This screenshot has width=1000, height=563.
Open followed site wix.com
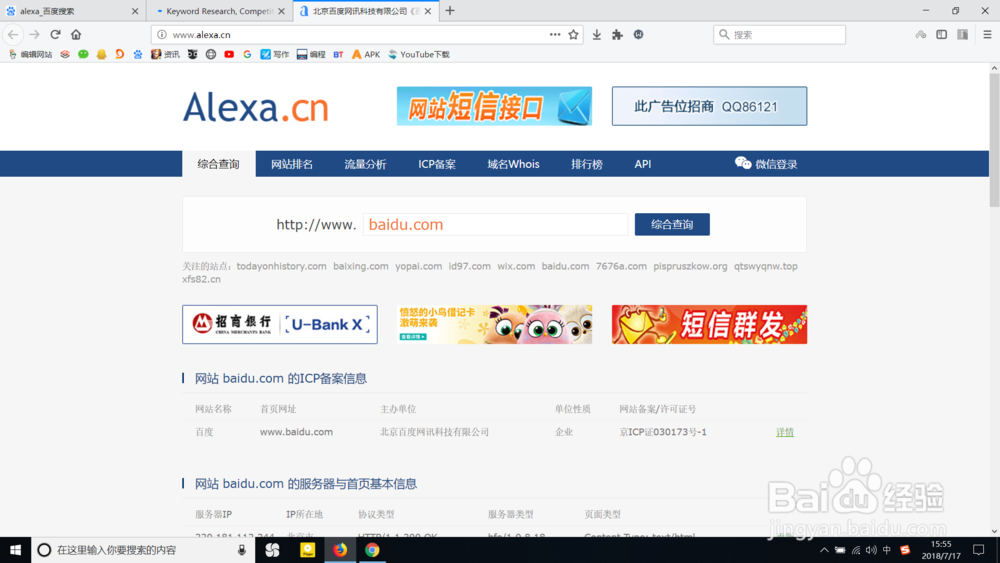516,267
